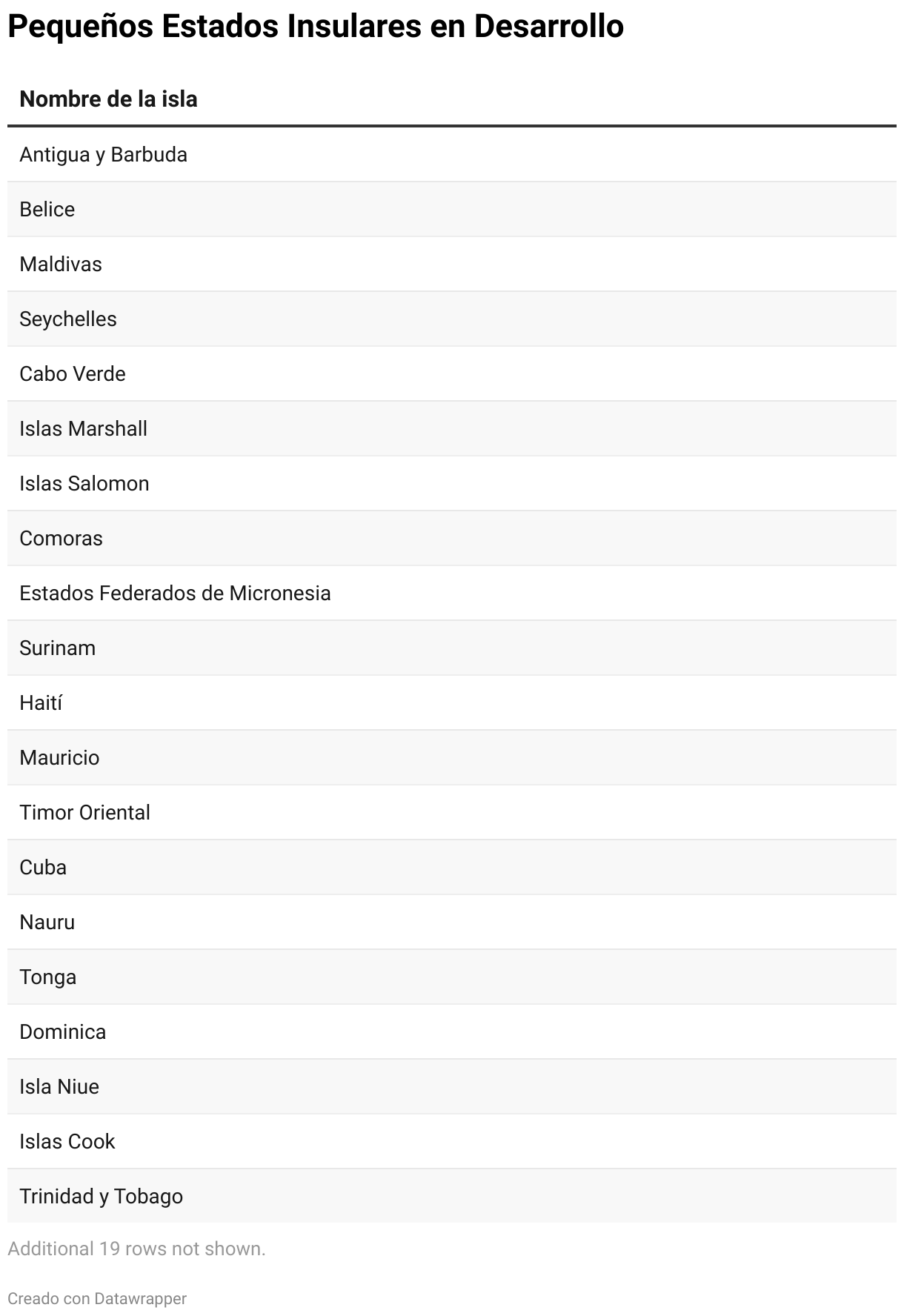Click the Cuba table row

[x=43, y=868]
